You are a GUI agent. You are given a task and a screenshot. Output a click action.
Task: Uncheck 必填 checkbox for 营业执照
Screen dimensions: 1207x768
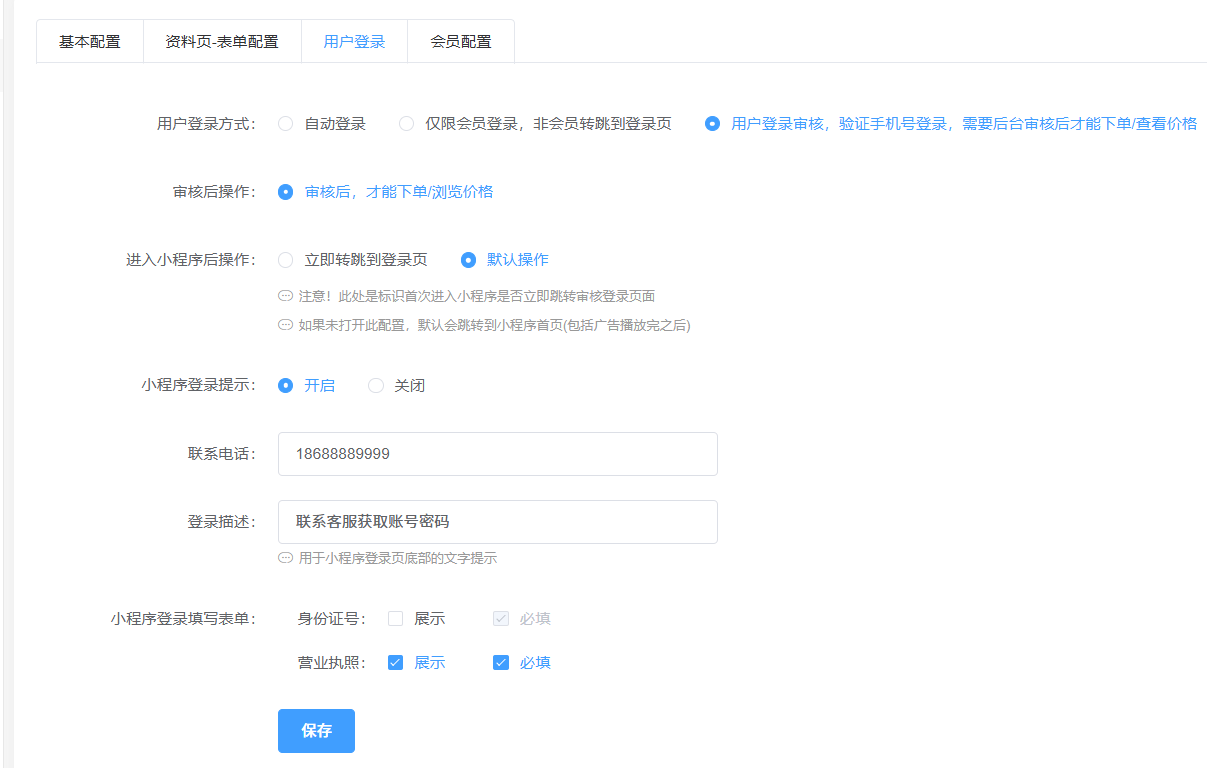[x=501, y=663]
